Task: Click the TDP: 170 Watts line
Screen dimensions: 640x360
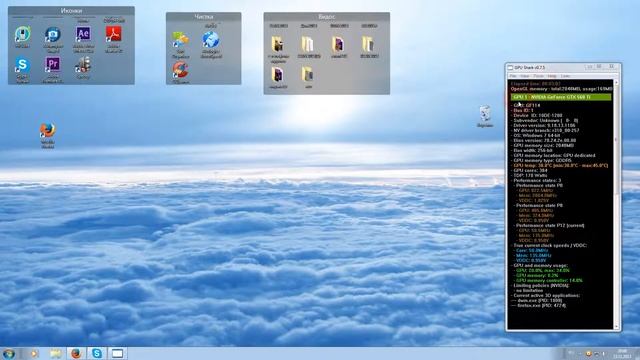Action: point(530,176)
